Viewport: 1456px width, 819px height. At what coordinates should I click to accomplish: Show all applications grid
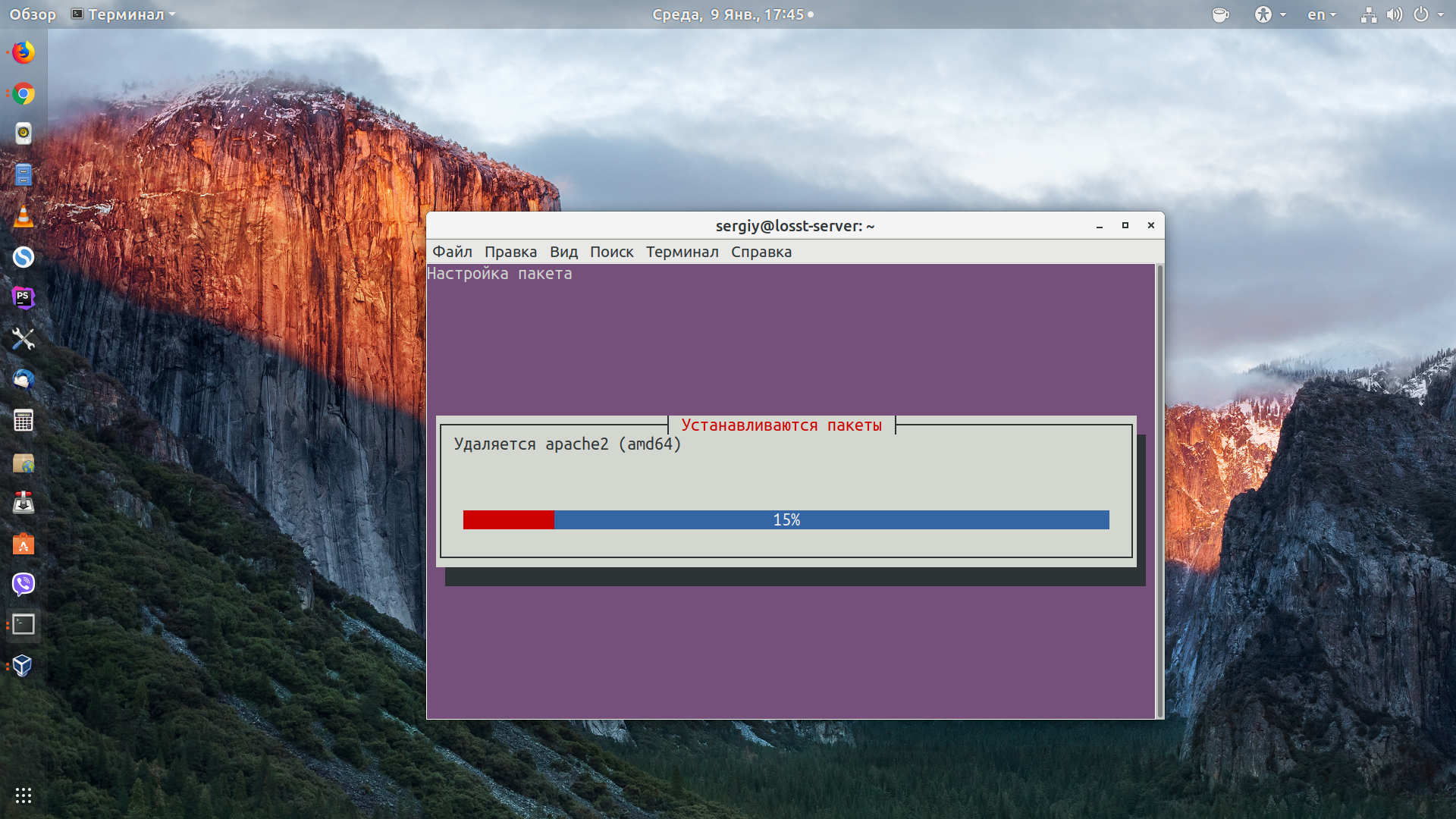click(x=24, y=795)
